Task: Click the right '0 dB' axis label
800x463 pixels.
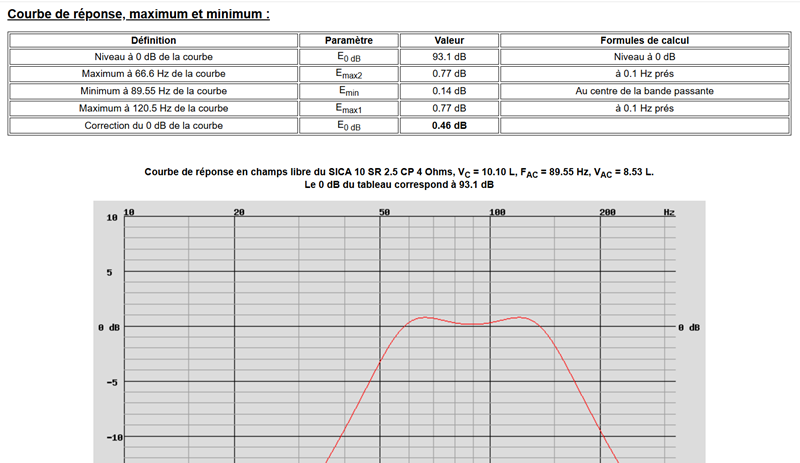Action: pyautogui.click(x=689, y=327)
